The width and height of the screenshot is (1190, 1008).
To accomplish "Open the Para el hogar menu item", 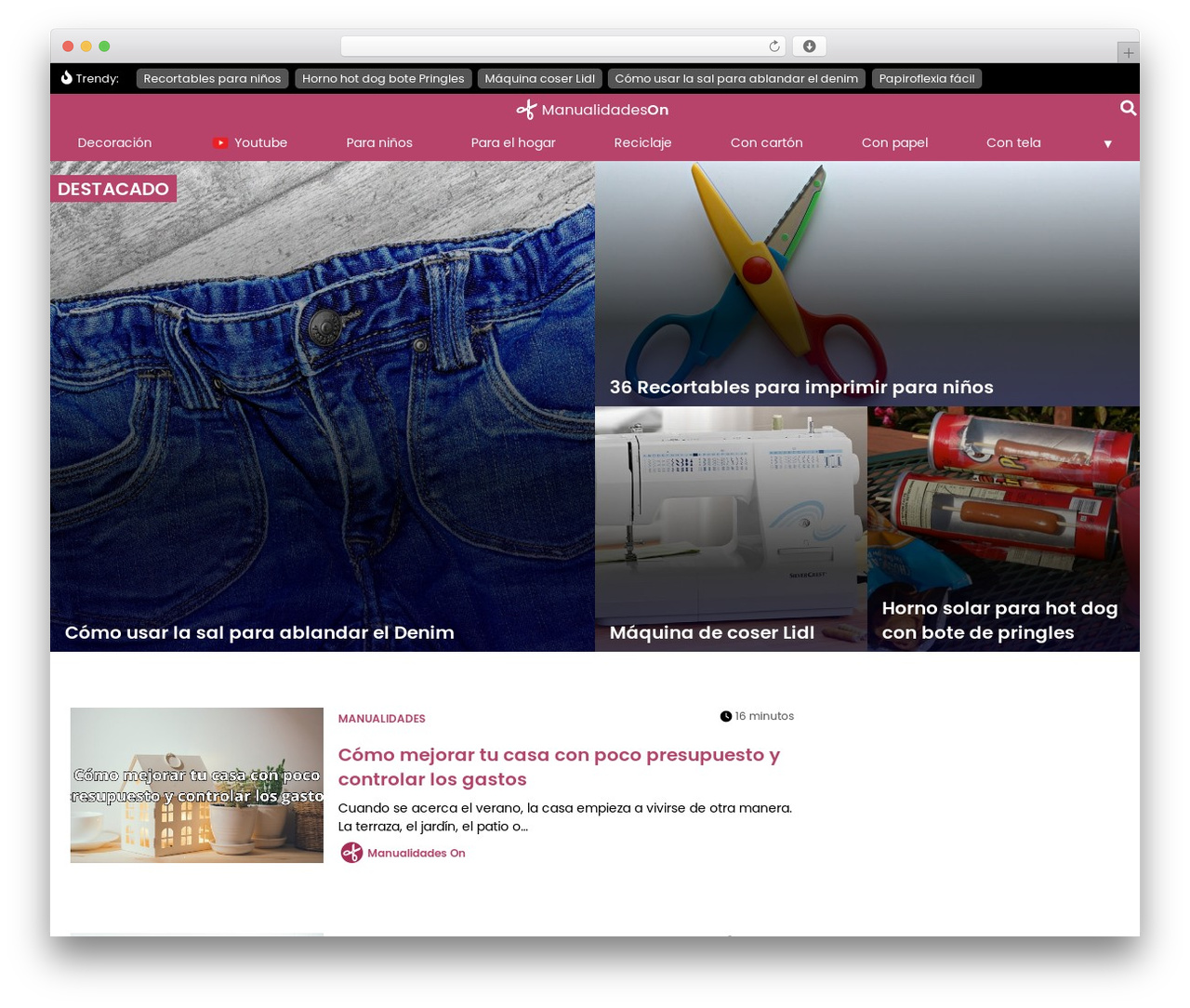I will pyautogui.click(x=513, y=142).
